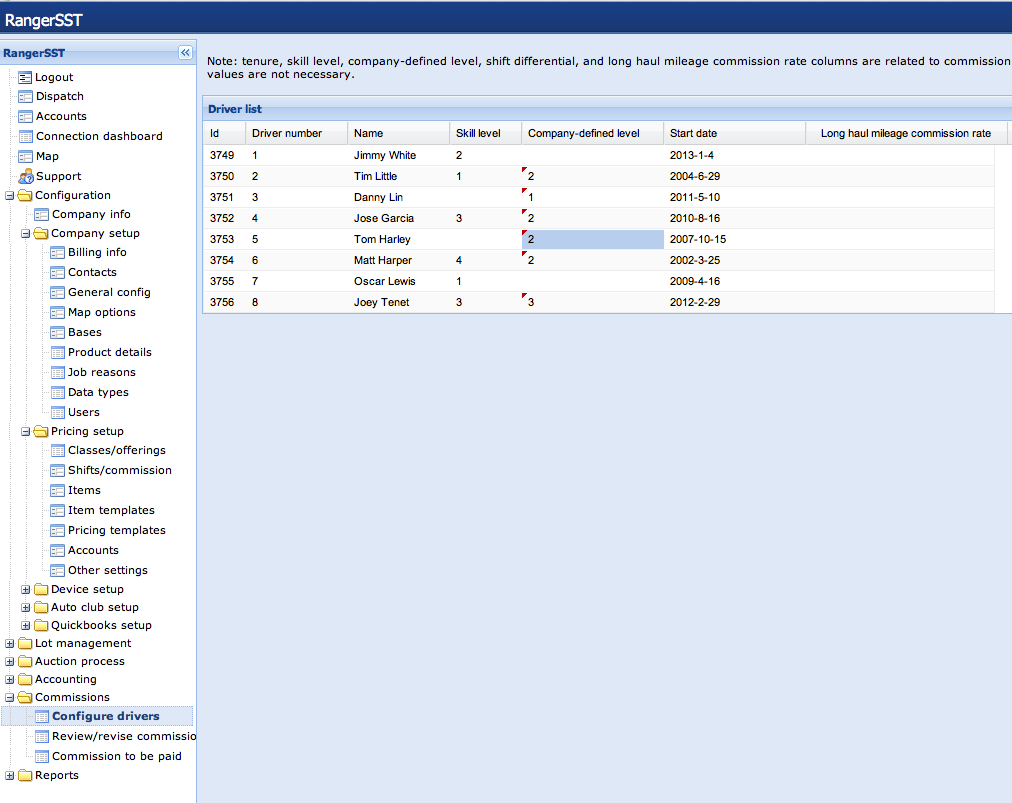
Task: Click the Support person icon
Action: pos(26,176)
